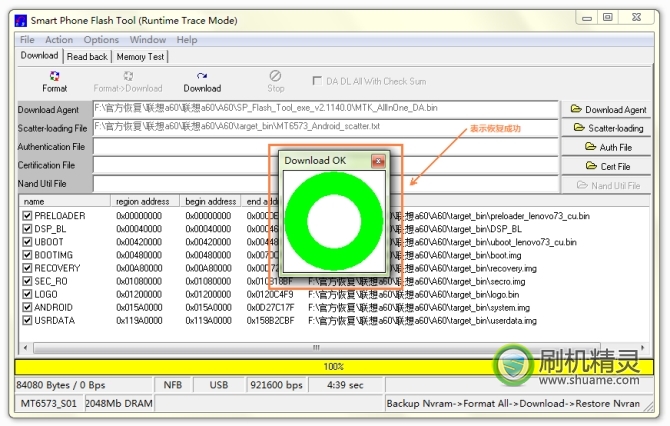Close the Download OK dialog
This screenshot has width=670, height=426.
coord(378,160)
